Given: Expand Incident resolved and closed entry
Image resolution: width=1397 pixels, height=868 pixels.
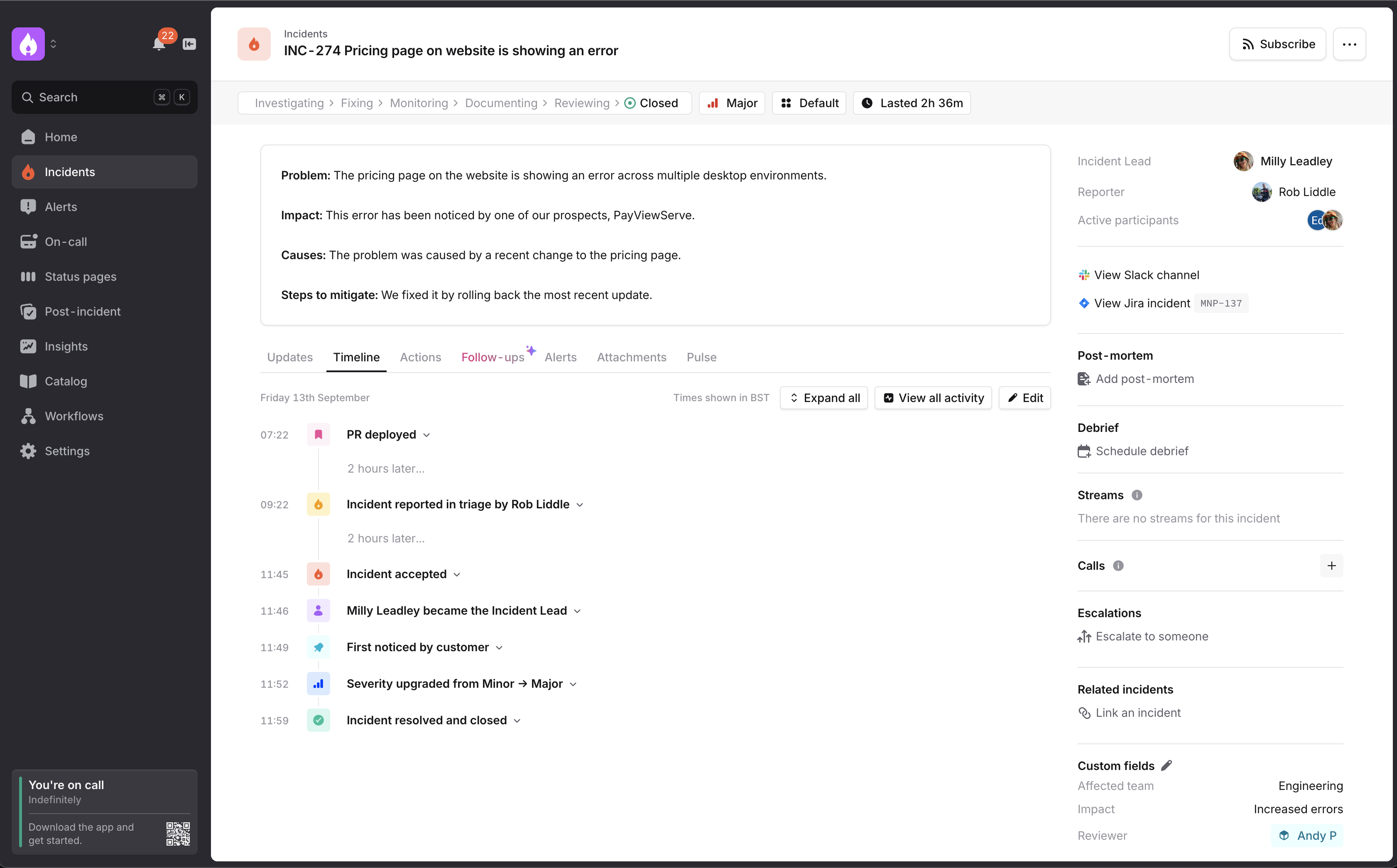Looking at the screenshot, I should [517, 721].
